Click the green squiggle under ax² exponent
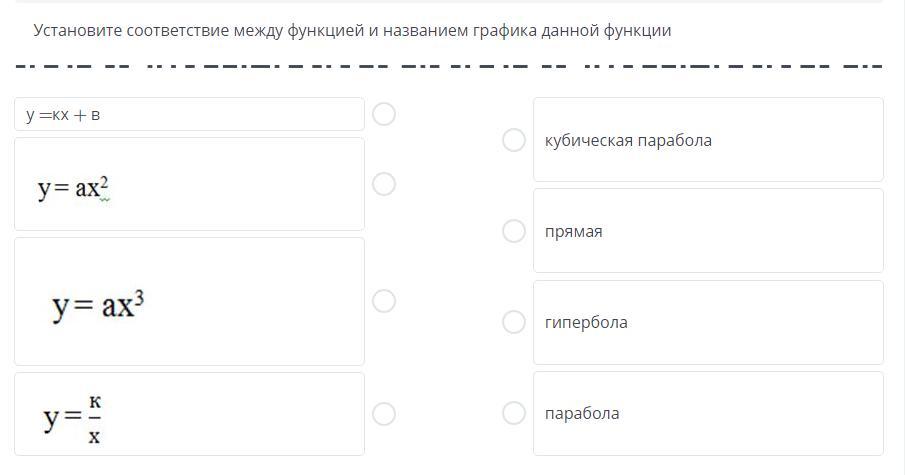This screenshot has width=905, height=475. click(104, 199)
